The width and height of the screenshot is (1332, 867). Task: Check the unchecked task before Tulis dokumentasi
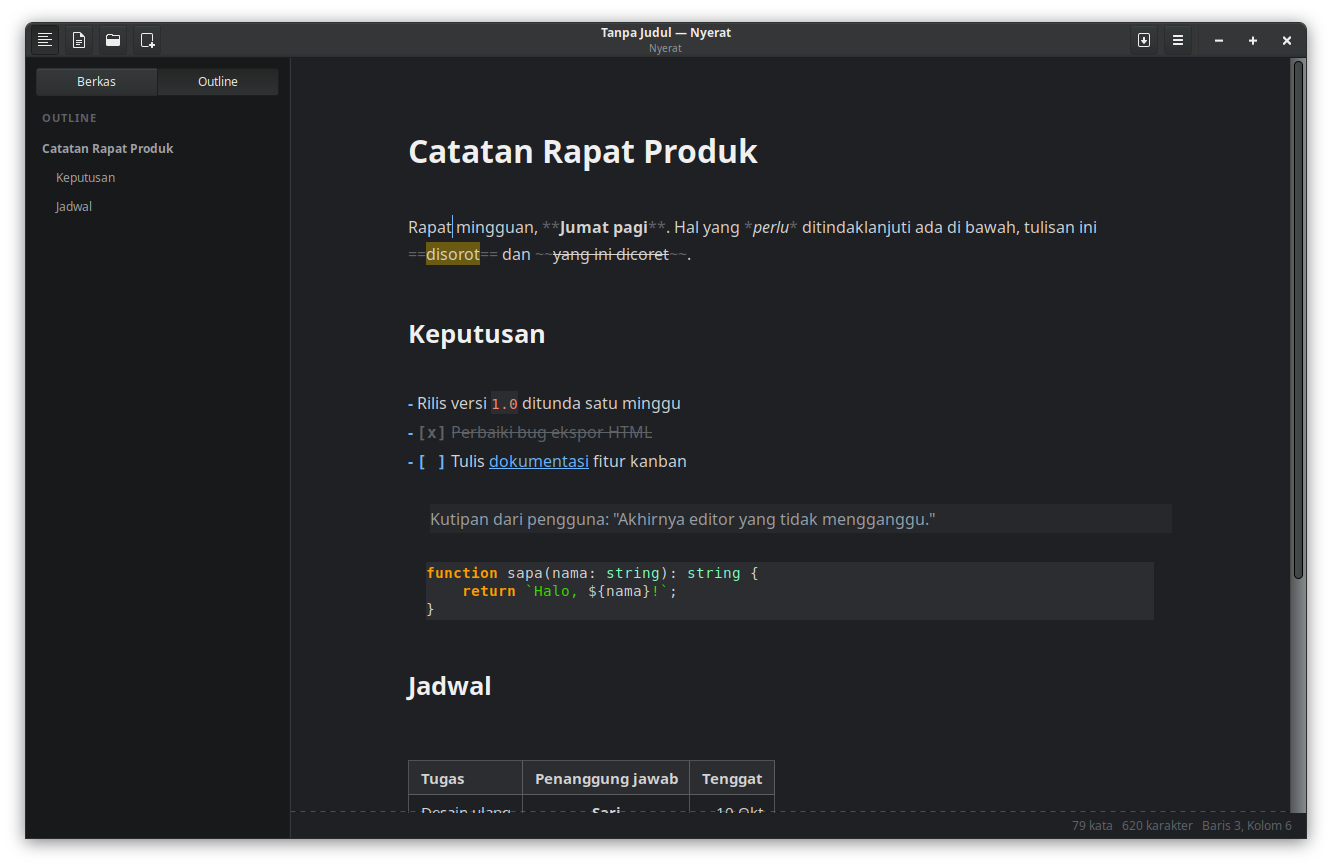click(x=431, y=462)
